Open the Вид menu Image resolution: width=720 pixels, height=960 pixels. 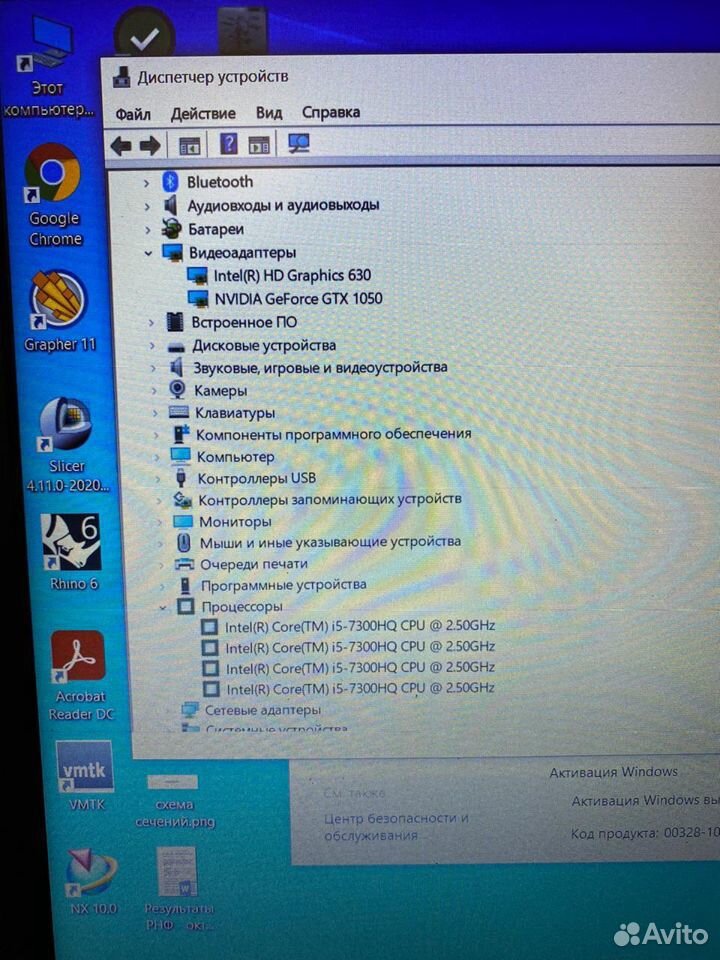point(269,113)
